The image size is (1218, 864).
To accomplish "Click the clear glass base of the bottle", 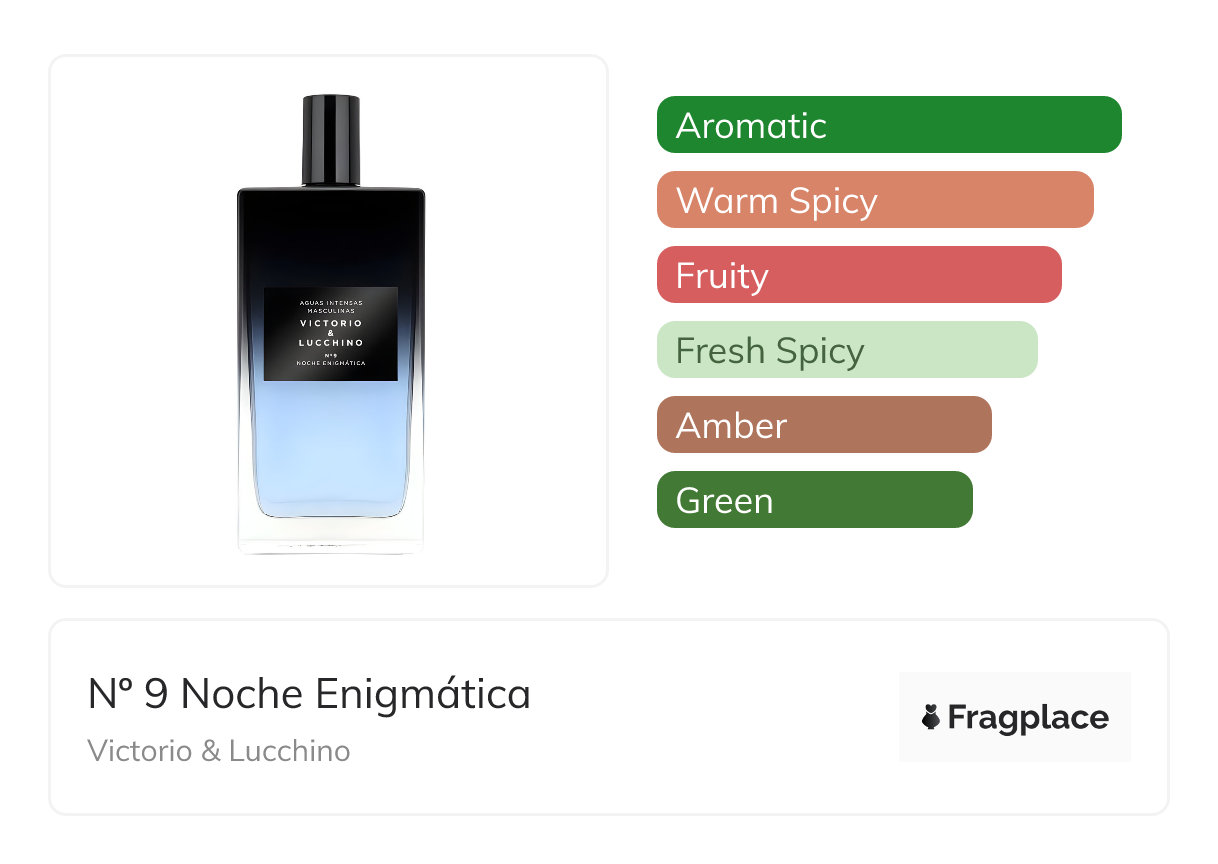I will tap(331, 536).
